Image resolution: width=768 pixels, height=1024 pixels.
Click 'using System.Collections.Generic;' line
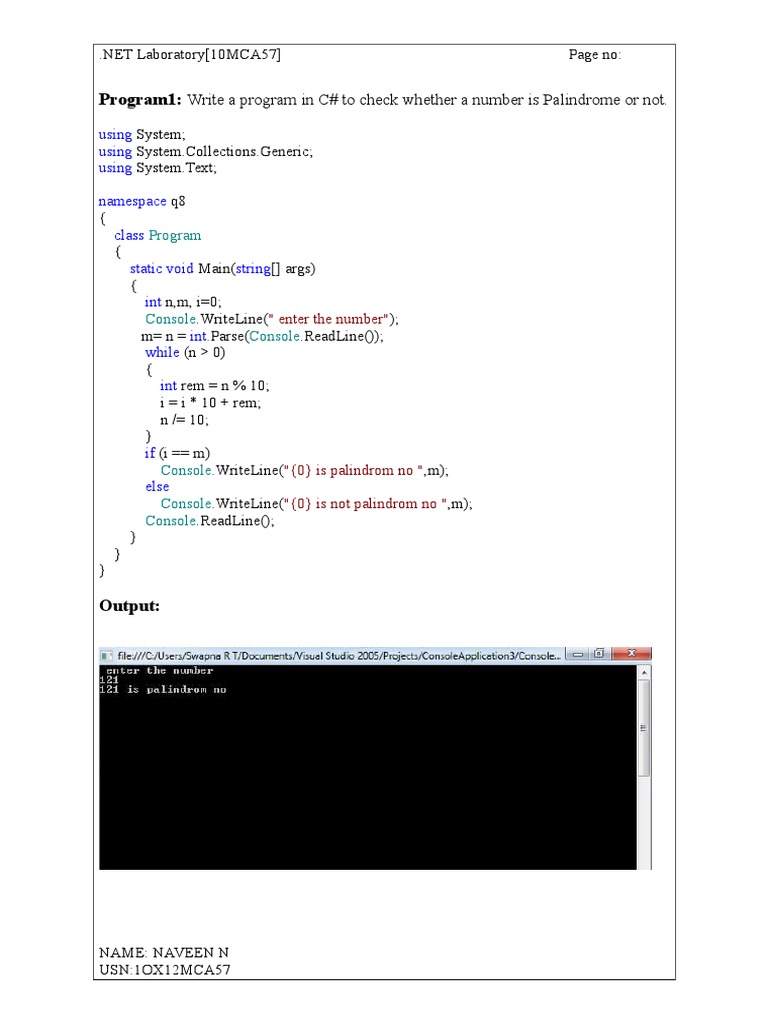click(206, 152)
